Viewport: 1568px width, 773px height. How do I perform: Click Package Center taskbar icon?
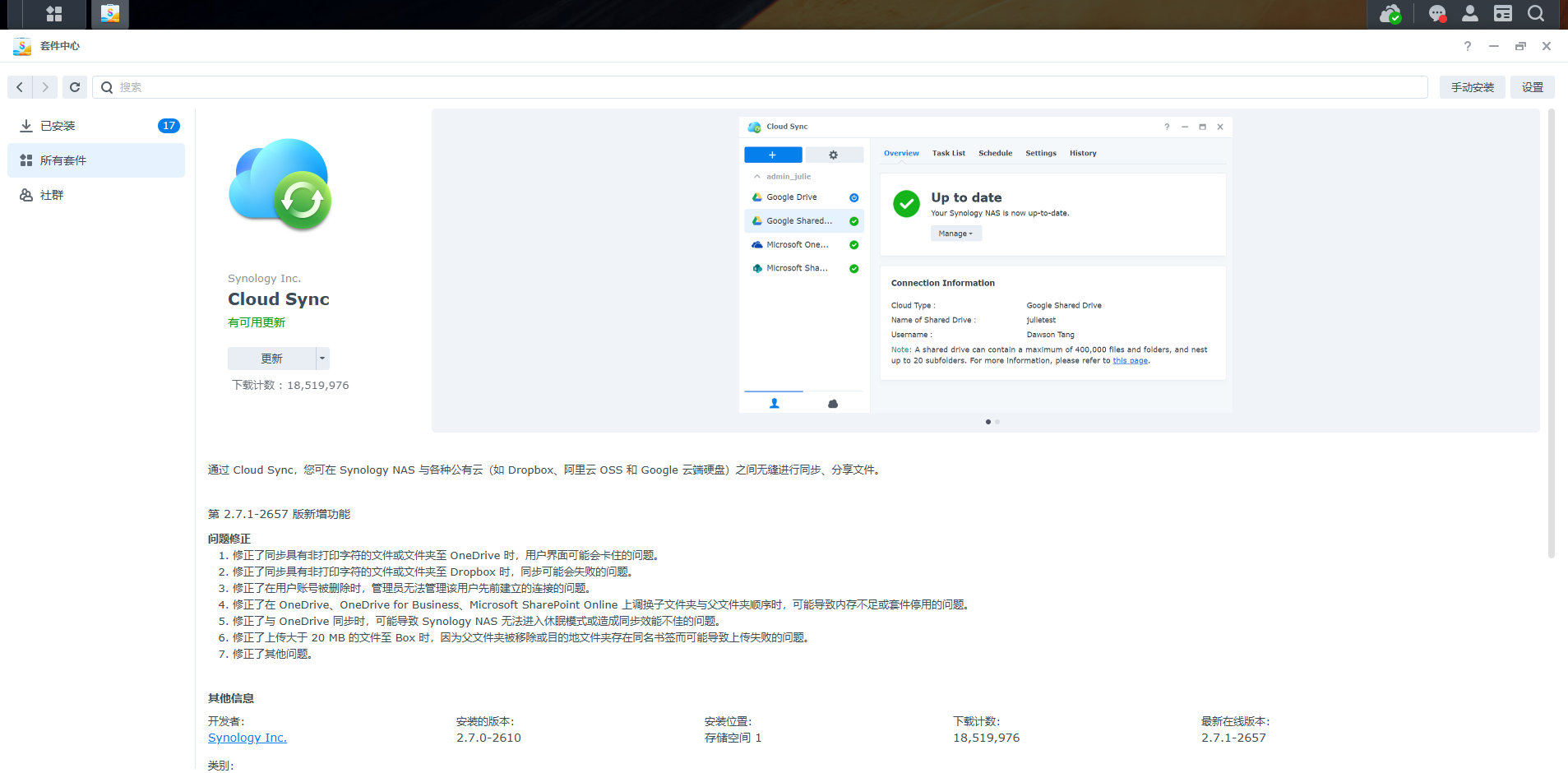[x=109, y=14]
